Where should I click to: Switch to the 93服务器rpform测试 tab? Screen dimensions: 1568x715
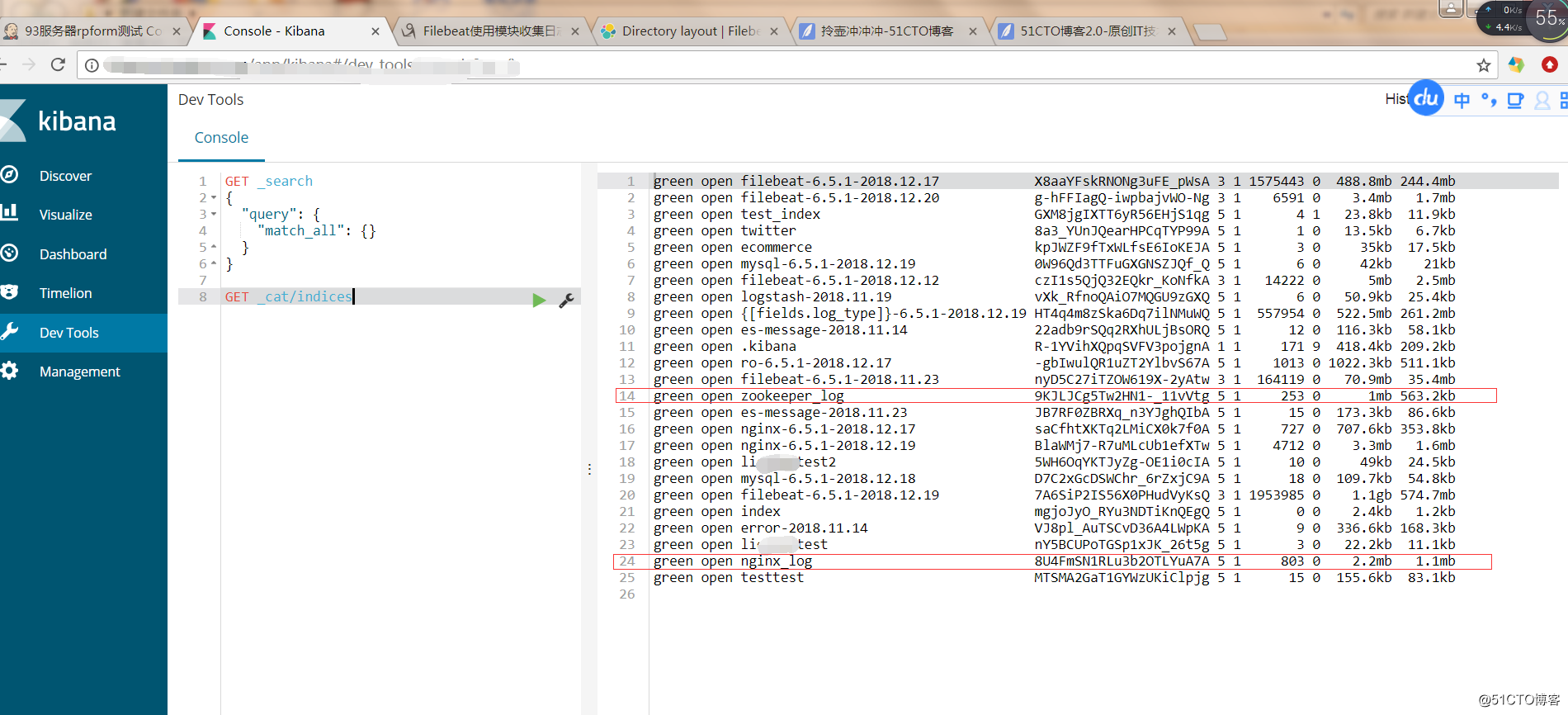92,31
